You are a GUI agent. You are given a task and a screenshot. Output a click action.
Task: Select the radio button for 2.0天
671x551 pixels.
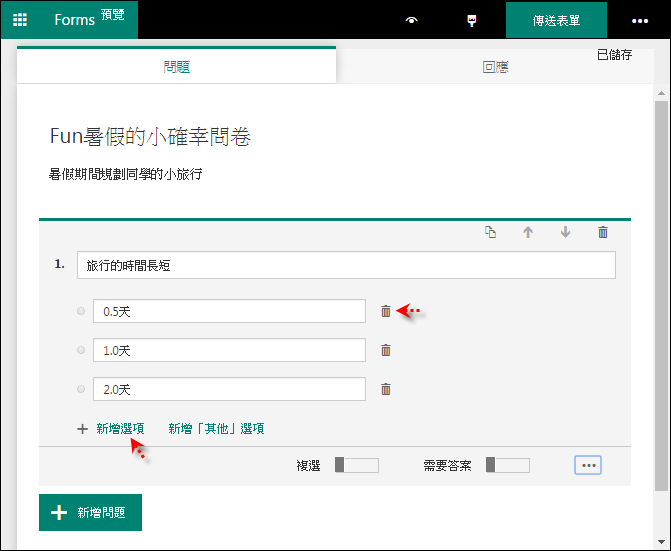81,389
